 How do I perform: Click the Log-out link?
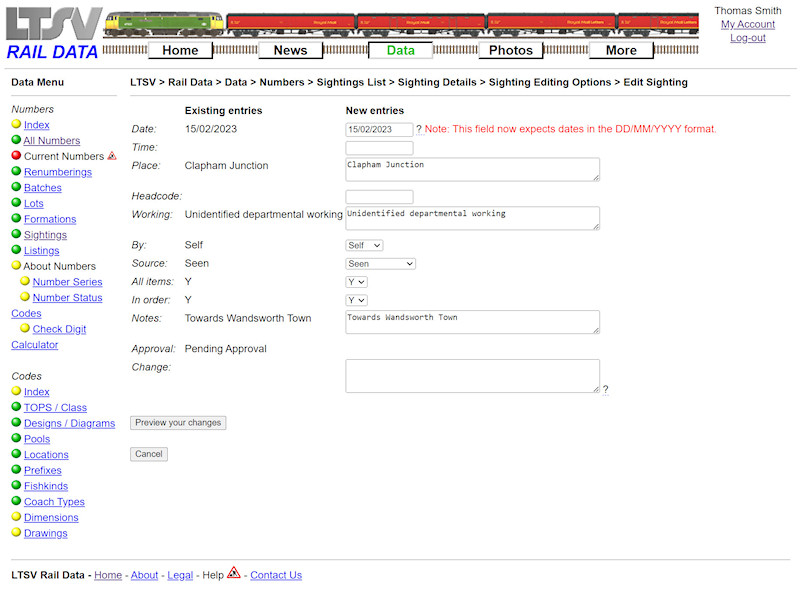coord(748,36)
